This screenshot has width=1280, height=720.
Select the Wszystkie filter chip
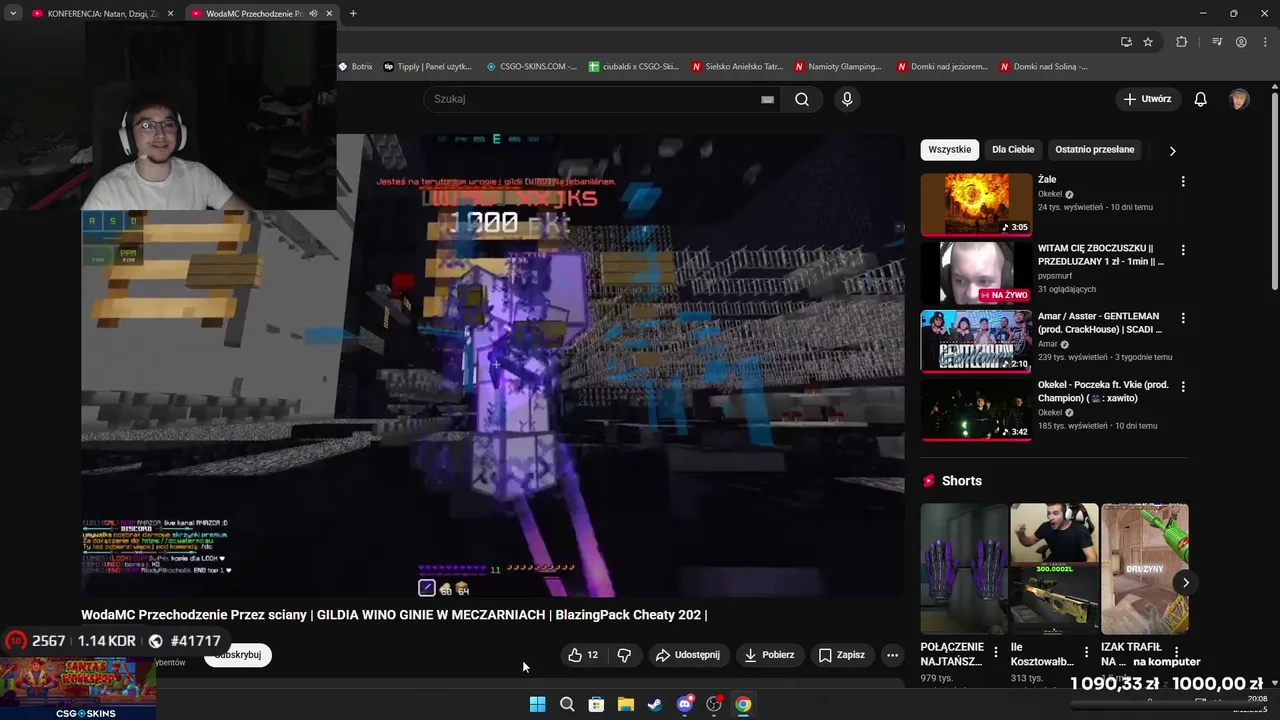949,149
